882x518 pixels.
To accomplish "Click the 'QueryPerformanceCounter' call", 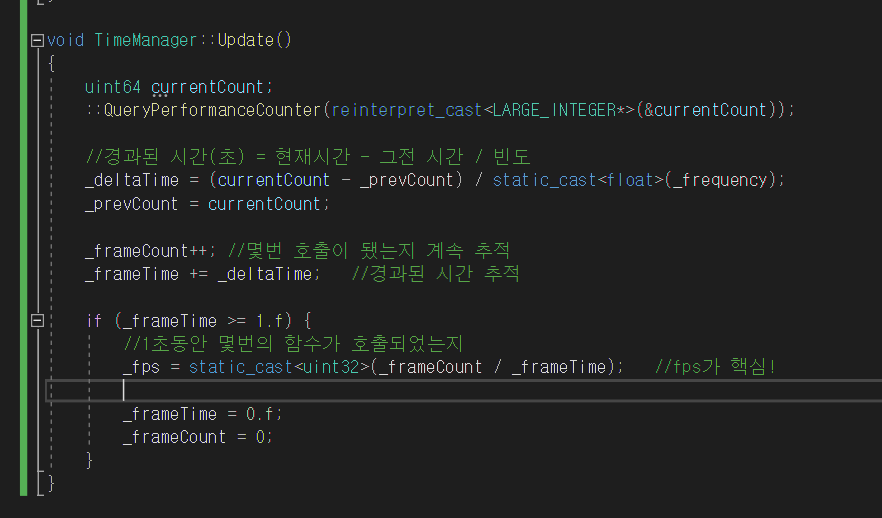I will click(x=212, y=110).
